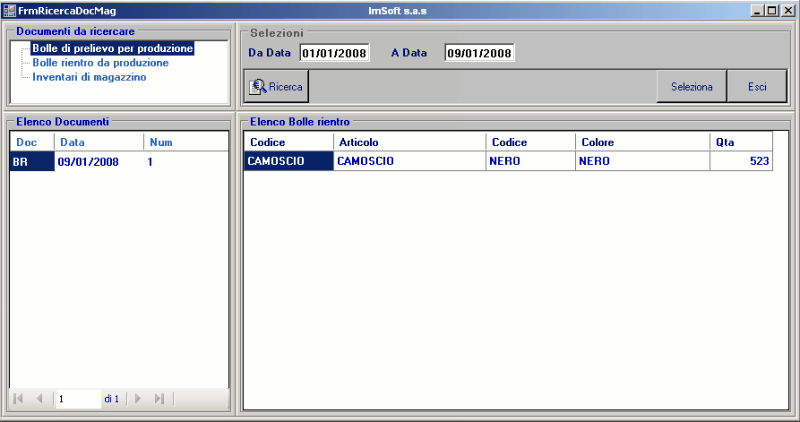Sort by Doc column header
Image resolution: width=800 pixels, height=422 pixels.
point(32,142)
